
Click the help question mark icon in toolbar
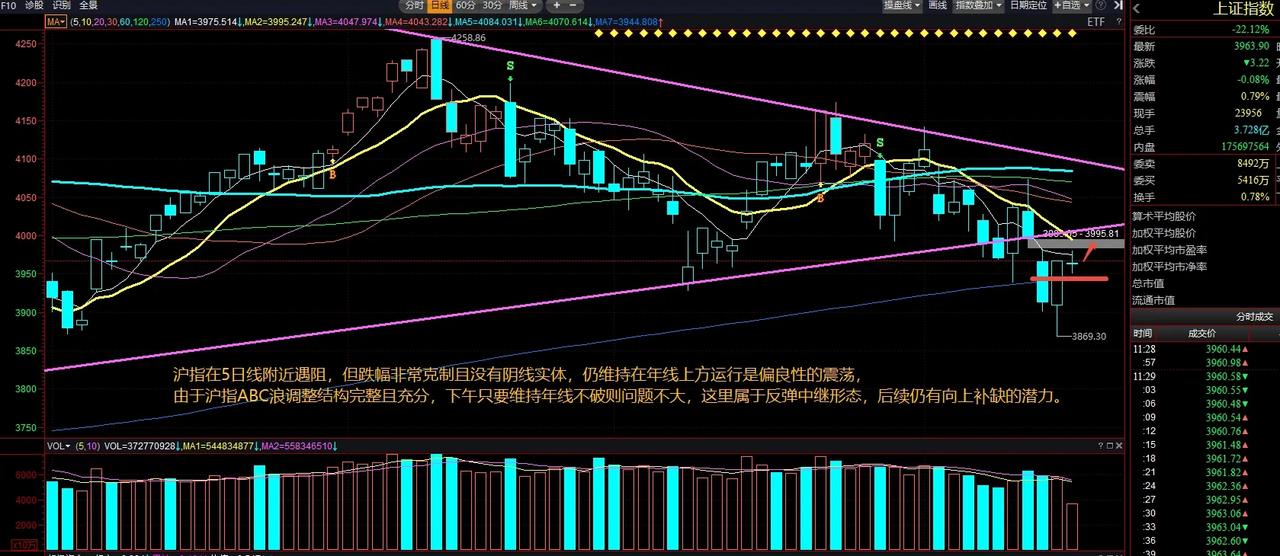[x=1103, y=5]
